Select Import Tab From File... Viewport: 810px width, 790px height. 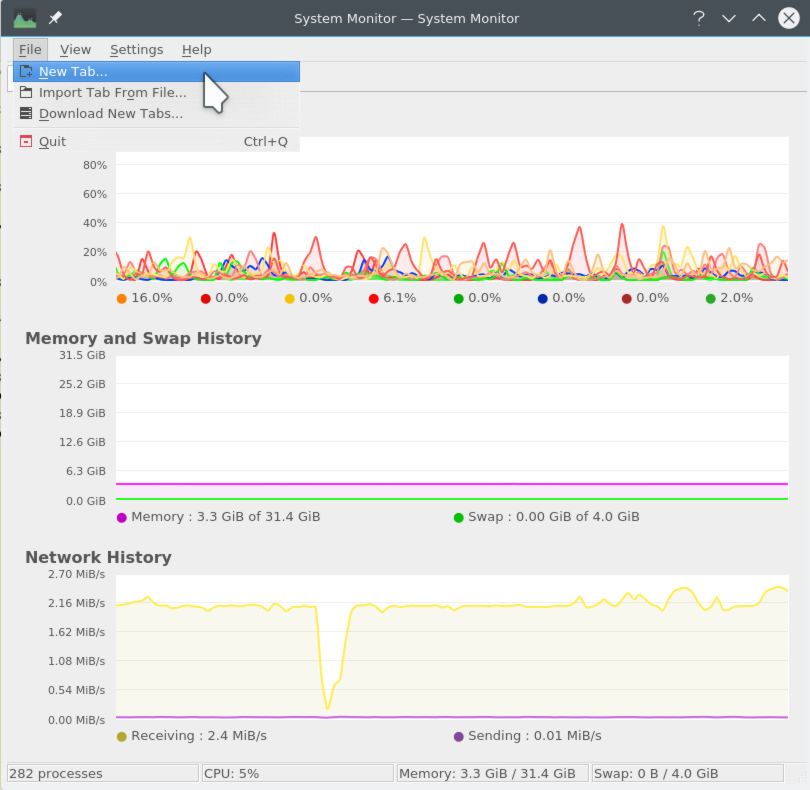click(157, 92)
